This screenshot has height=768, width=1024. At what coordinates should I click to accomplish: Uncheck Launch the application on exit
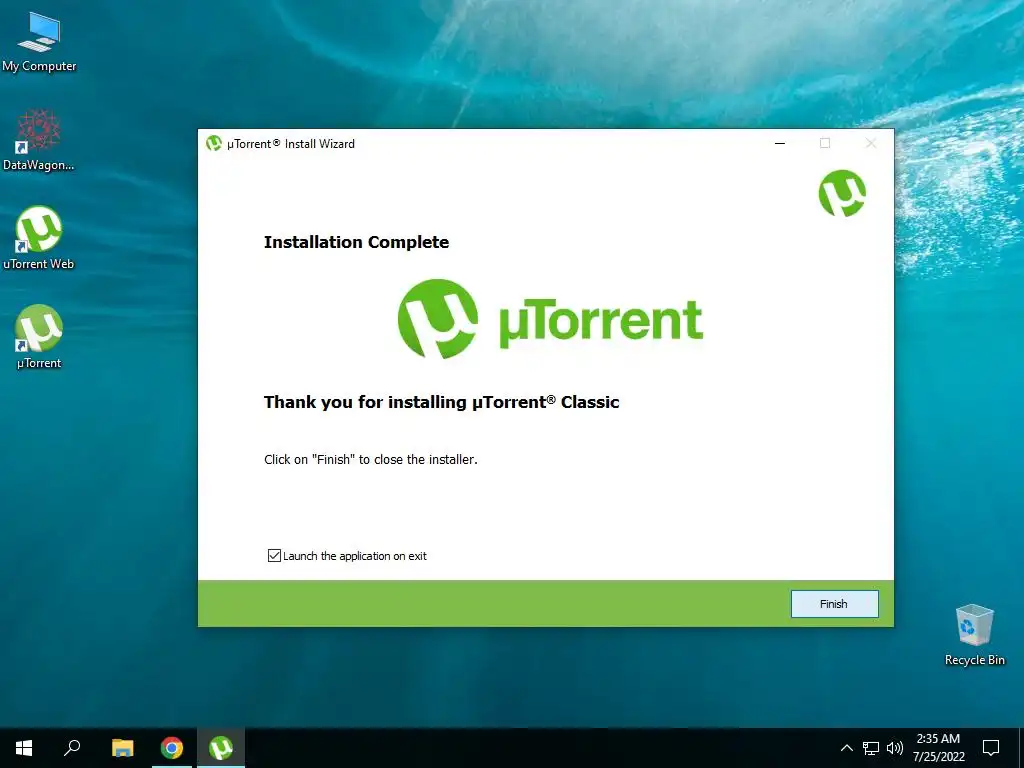coord(274,556)
